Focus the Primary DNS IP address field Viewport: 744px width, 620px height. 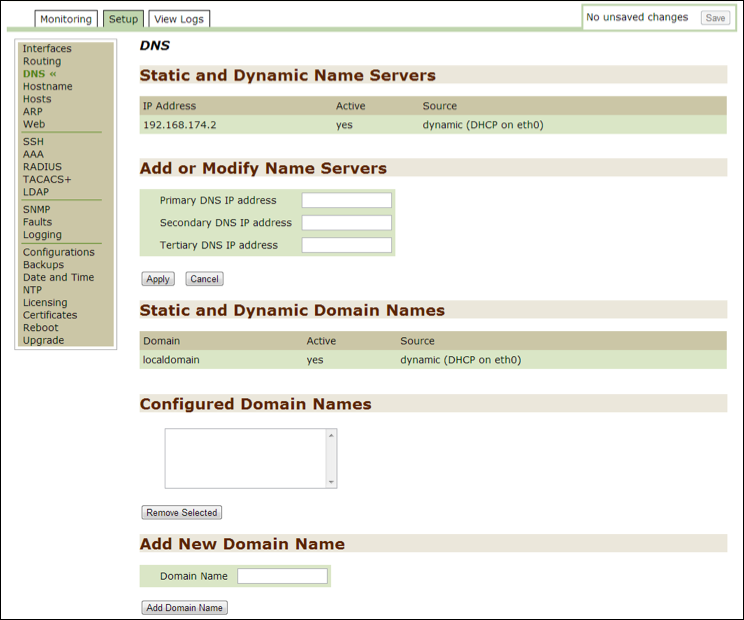pos(346,201)
